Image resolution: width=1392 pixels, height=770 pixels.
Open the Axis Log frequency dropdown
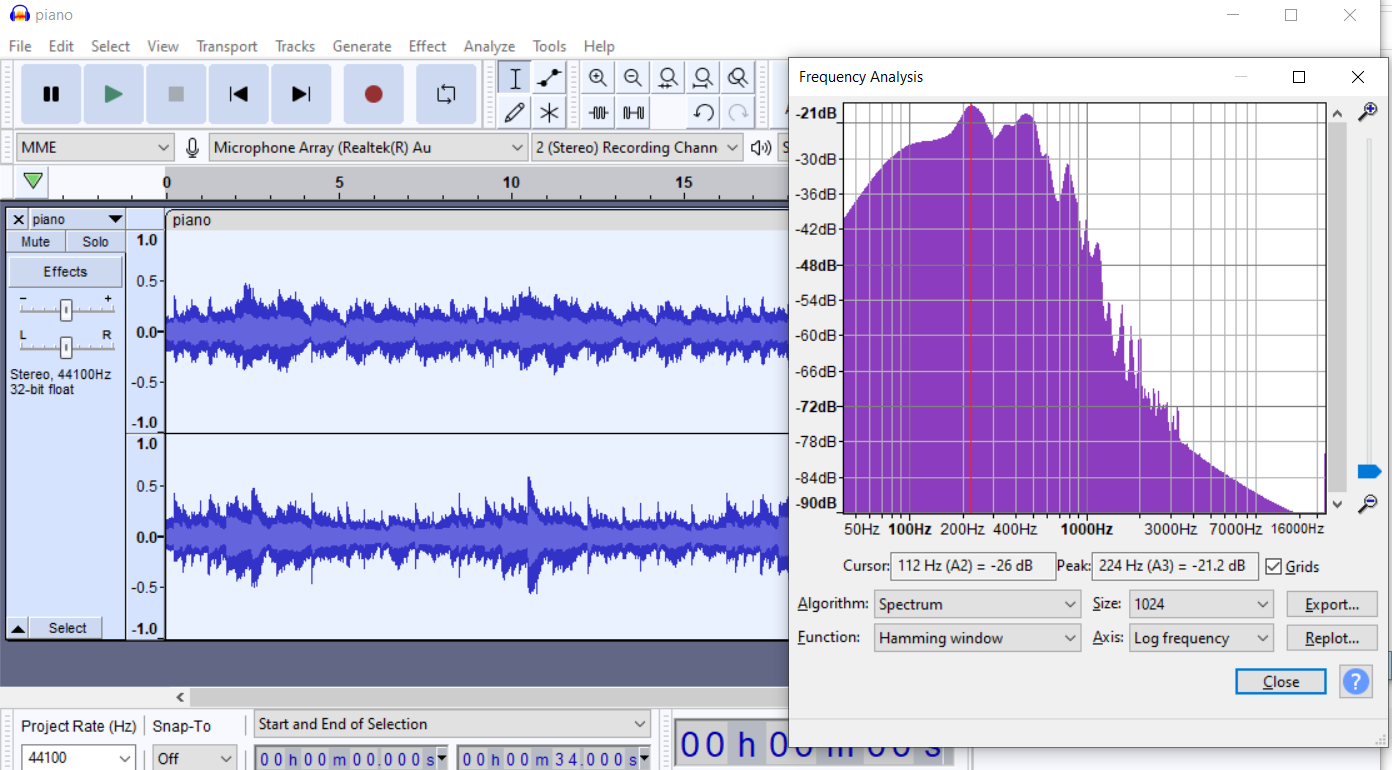(1200, 638)
